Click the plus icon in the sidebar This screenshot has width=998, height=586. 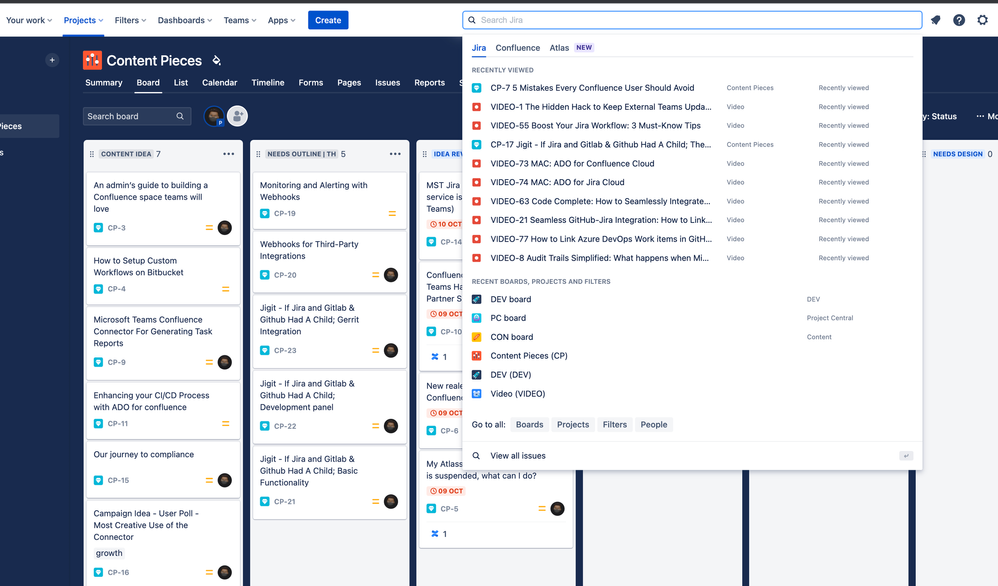52,60
